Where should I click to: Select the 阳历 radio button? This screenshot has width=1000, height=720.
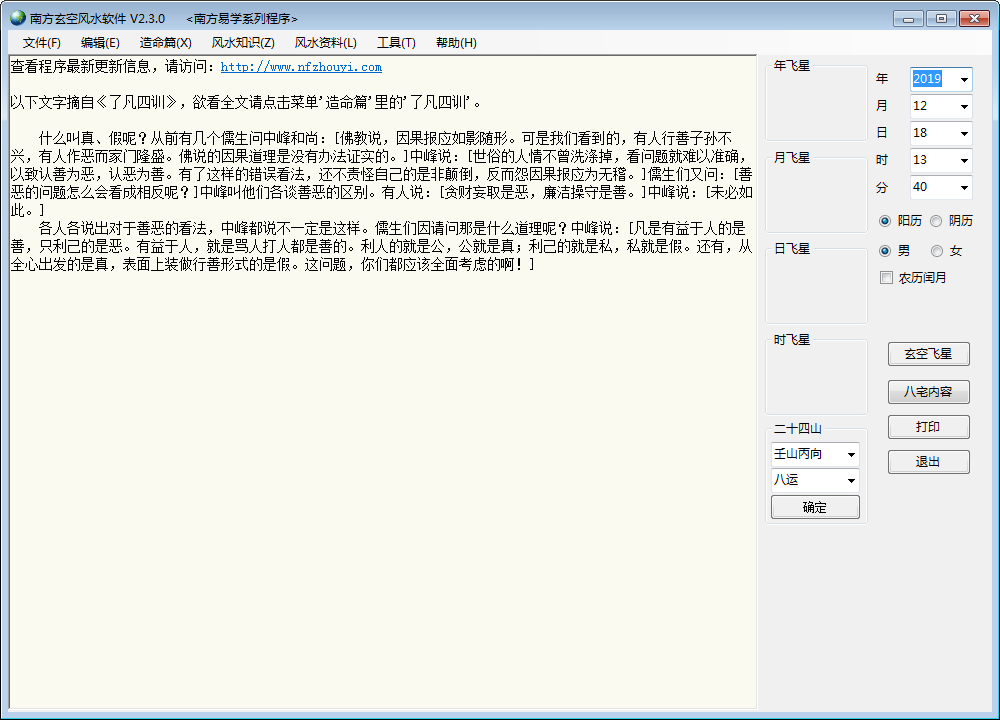click(885, 221)
